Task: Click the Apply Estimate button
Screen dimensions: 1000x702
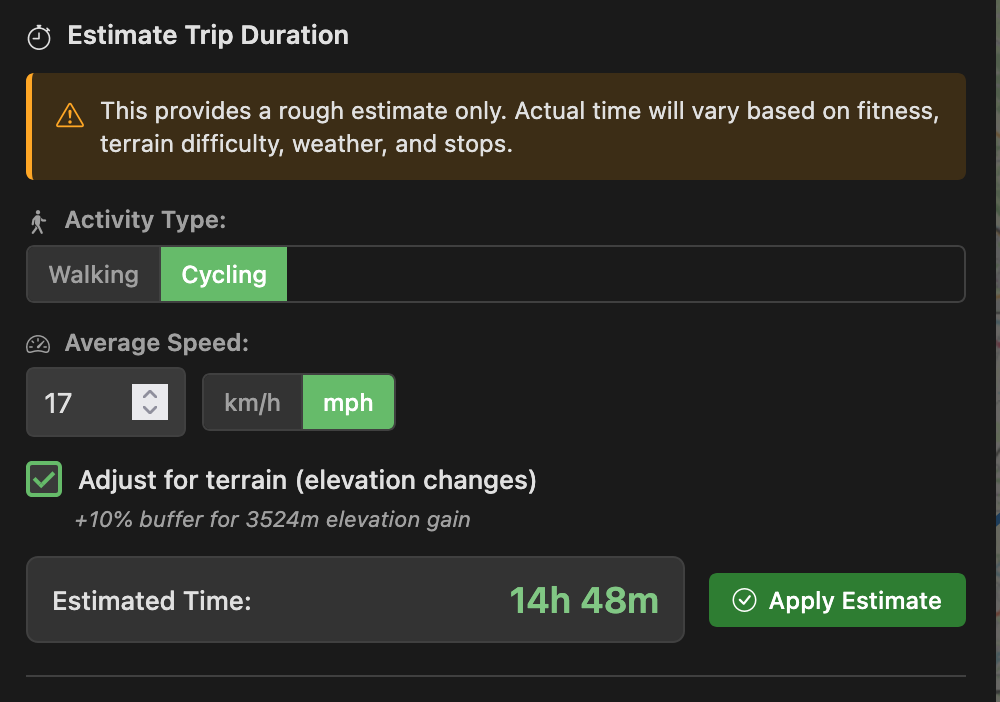Action: pyautogui.click(x=837, y=600)
